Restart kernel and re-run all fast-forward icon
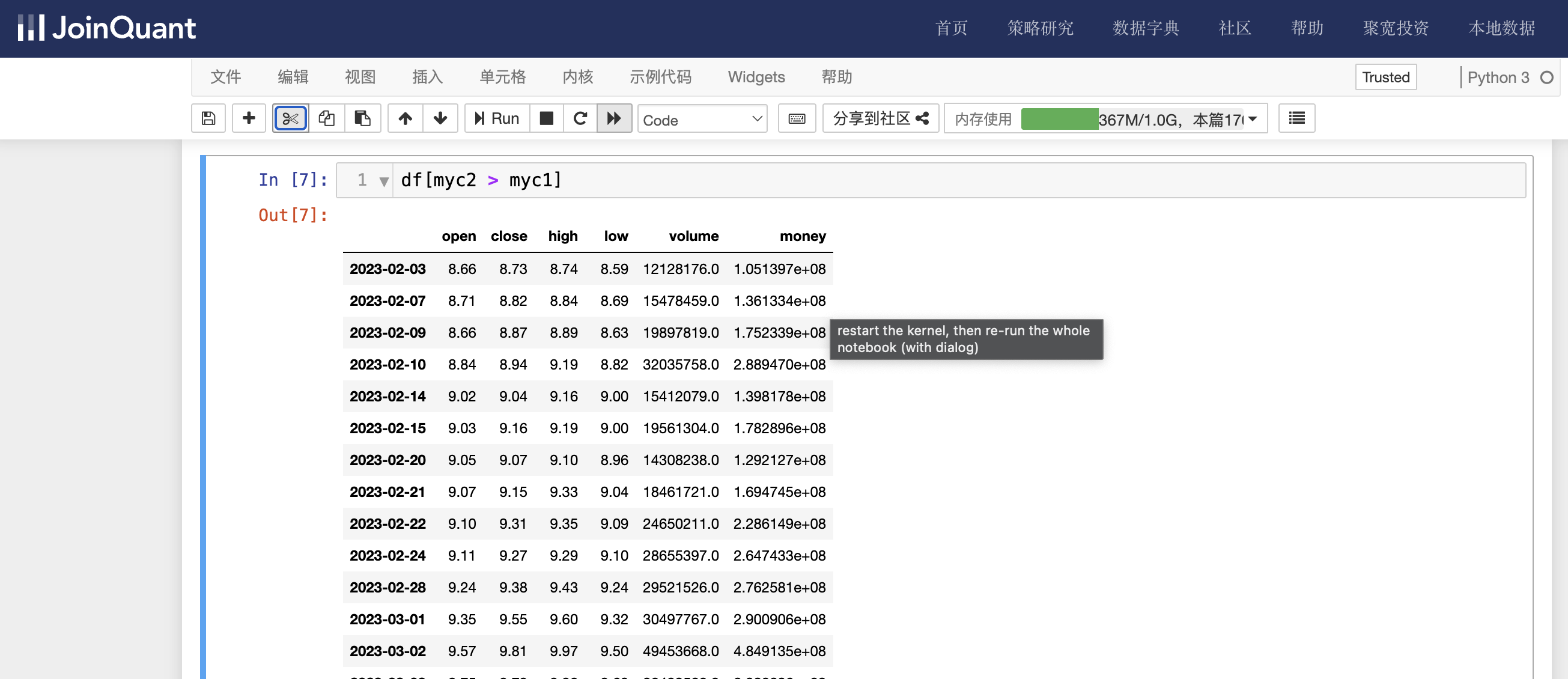 coord(613,118)
